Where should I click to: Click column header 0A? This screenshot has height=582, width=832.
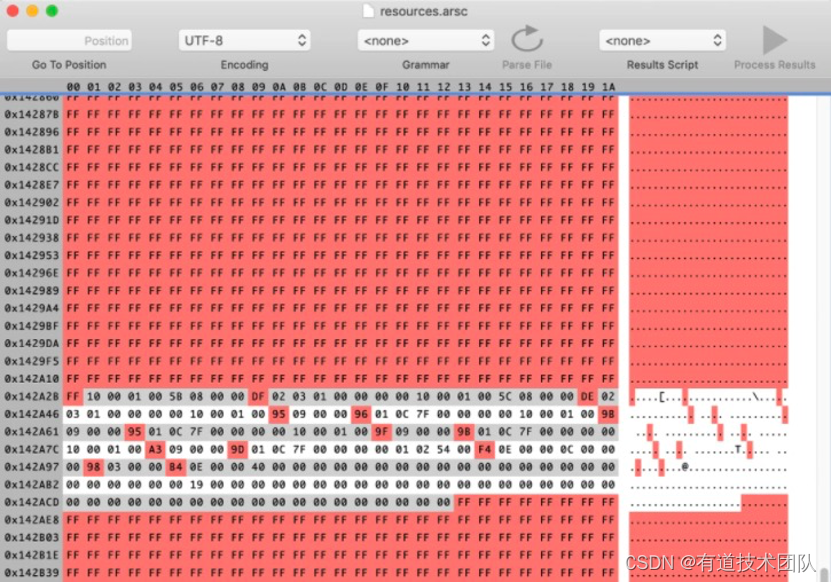click(x=279, y=86)
